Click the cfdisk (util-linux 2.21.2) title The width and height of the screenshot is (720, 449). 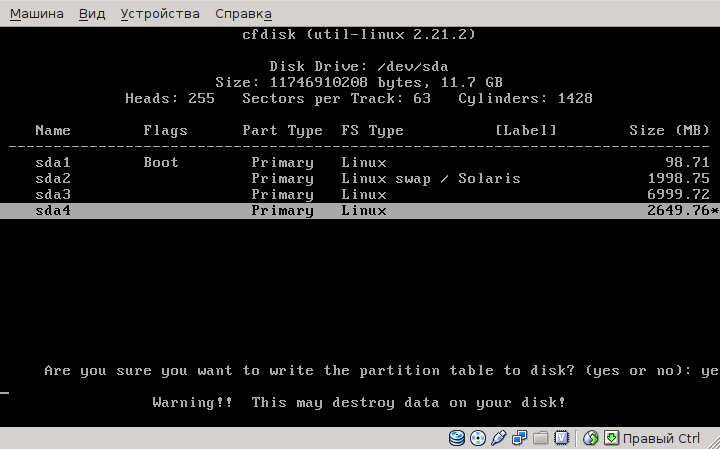359,34
